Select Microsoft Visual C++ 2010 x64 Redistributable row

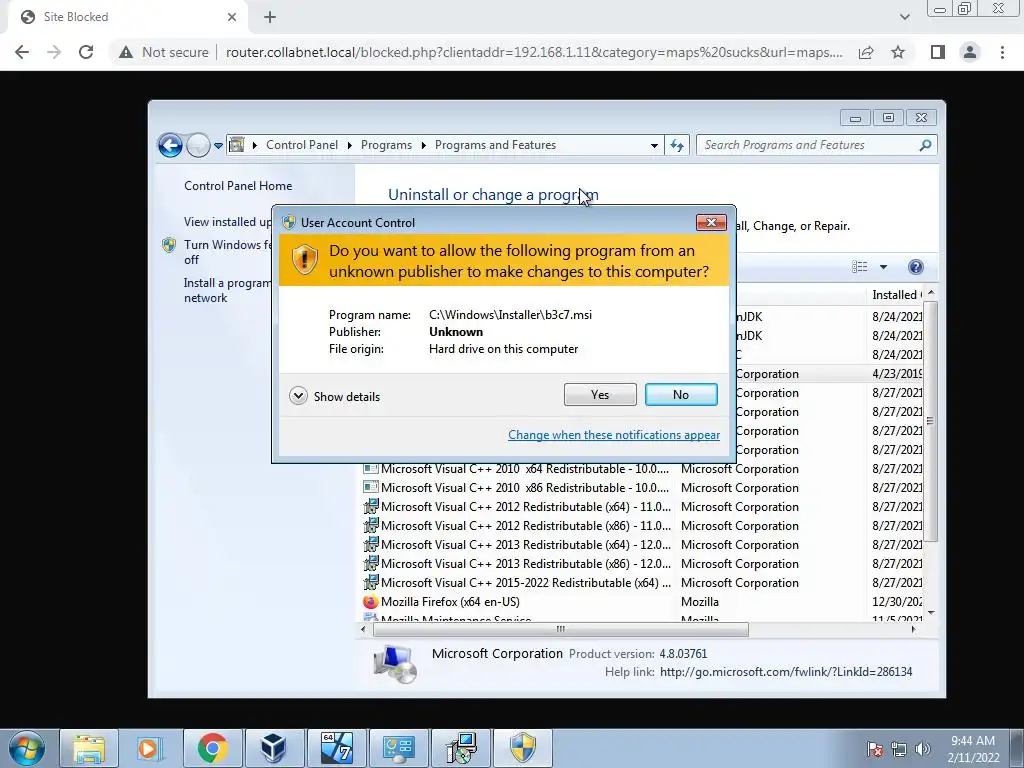click(x=643, y=469)
